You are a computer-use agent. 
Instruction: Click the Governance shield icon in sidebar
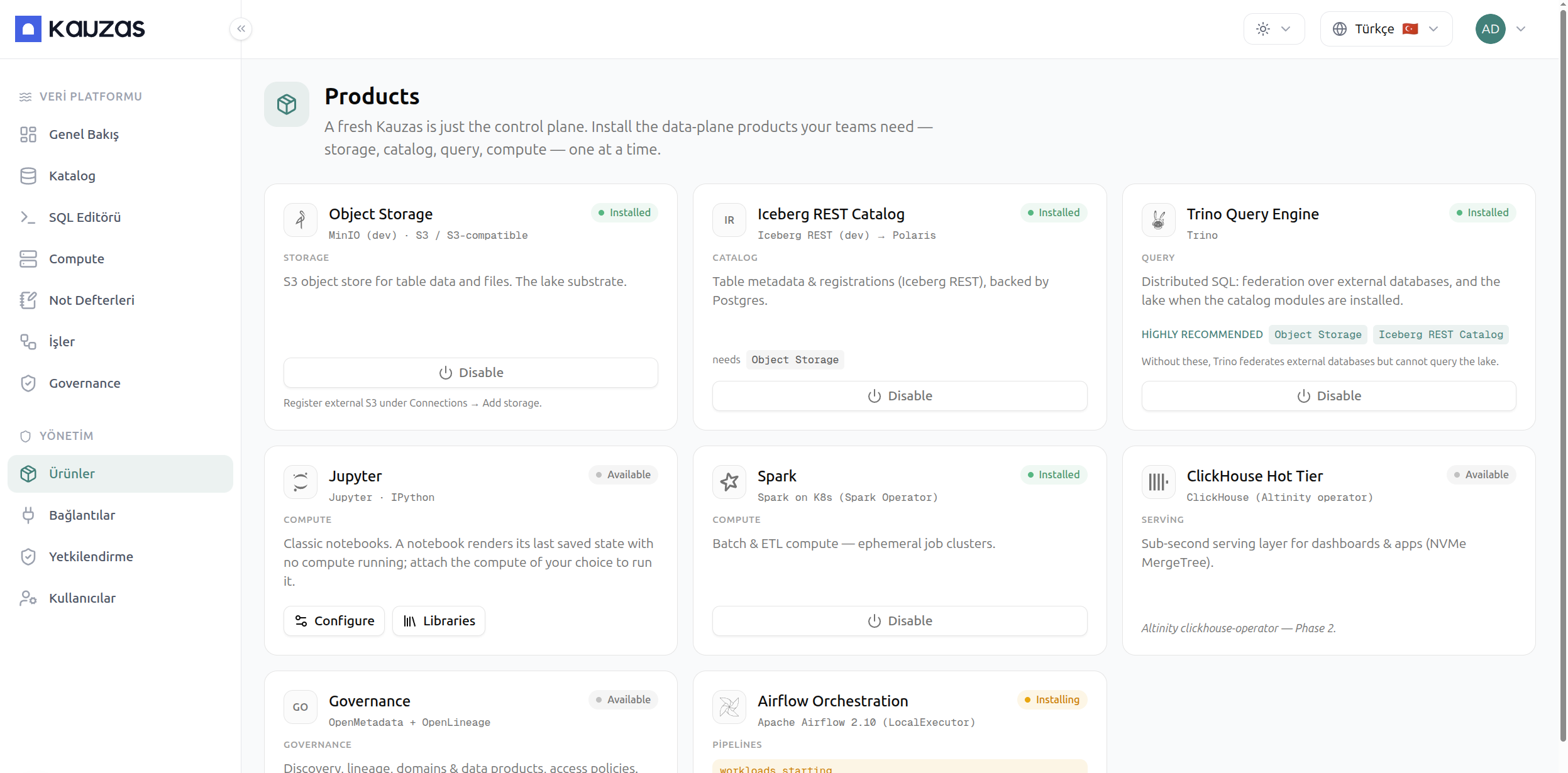[x=28, y=383]
